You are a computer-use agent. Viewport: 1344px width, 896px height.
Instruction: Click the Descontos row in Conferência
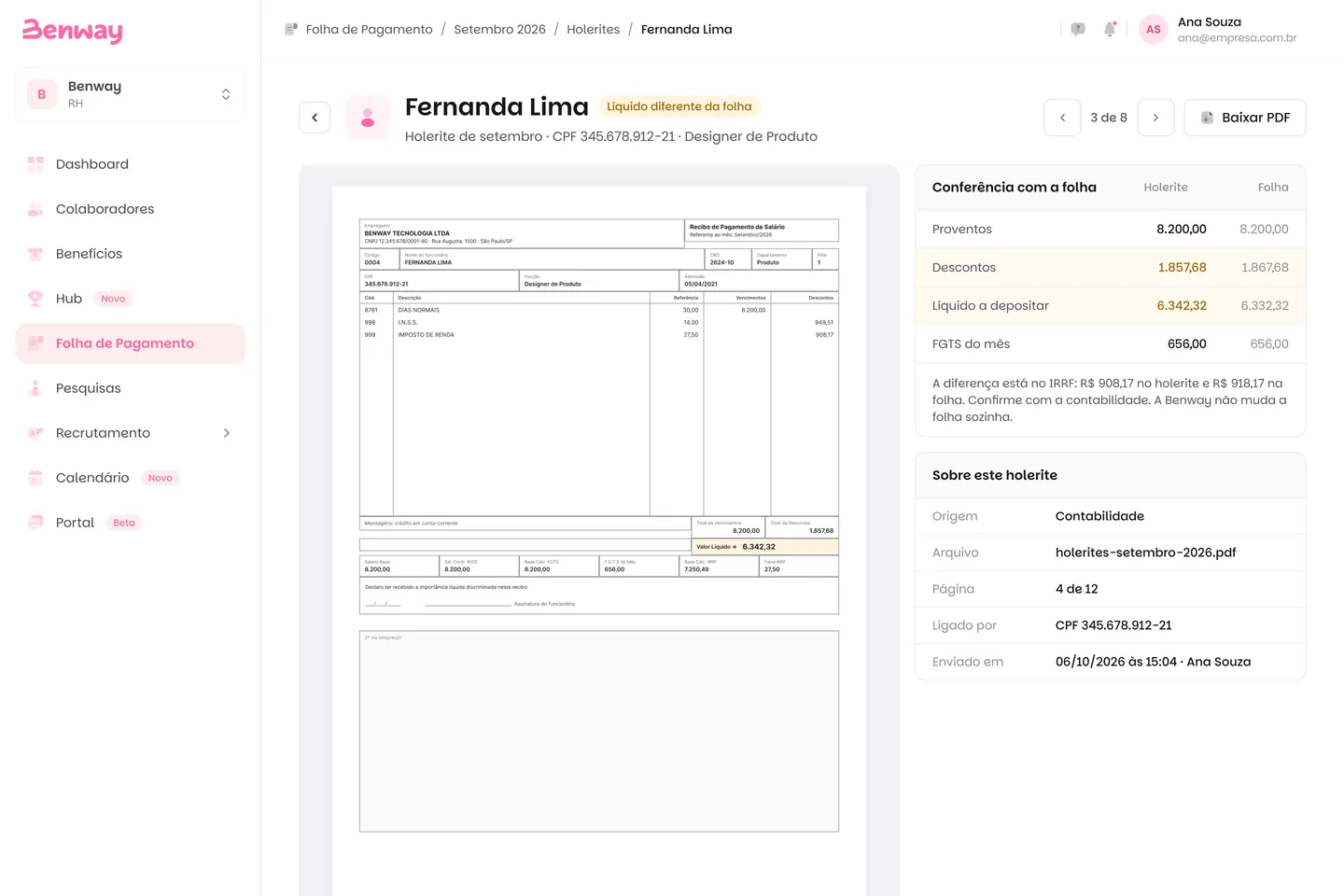coord(1111,268)
